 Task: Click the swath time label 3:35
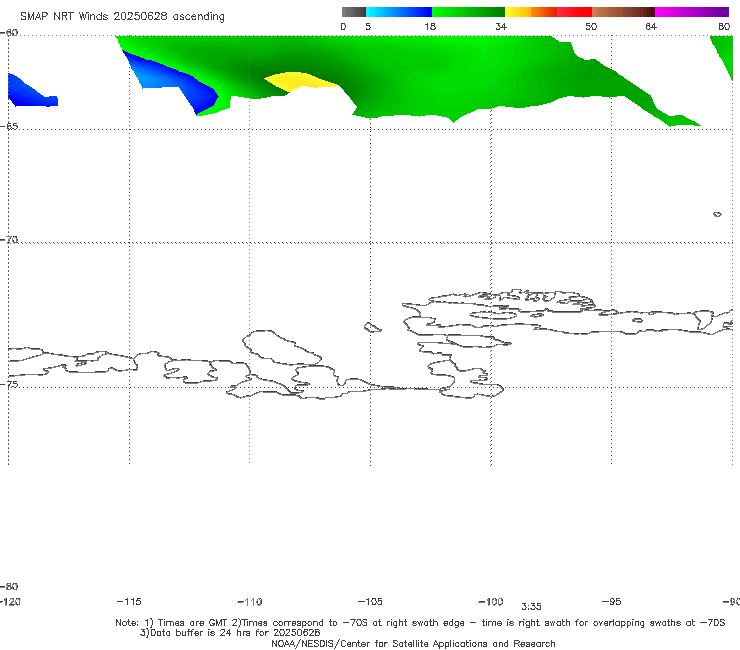click(x=531, y=607)
